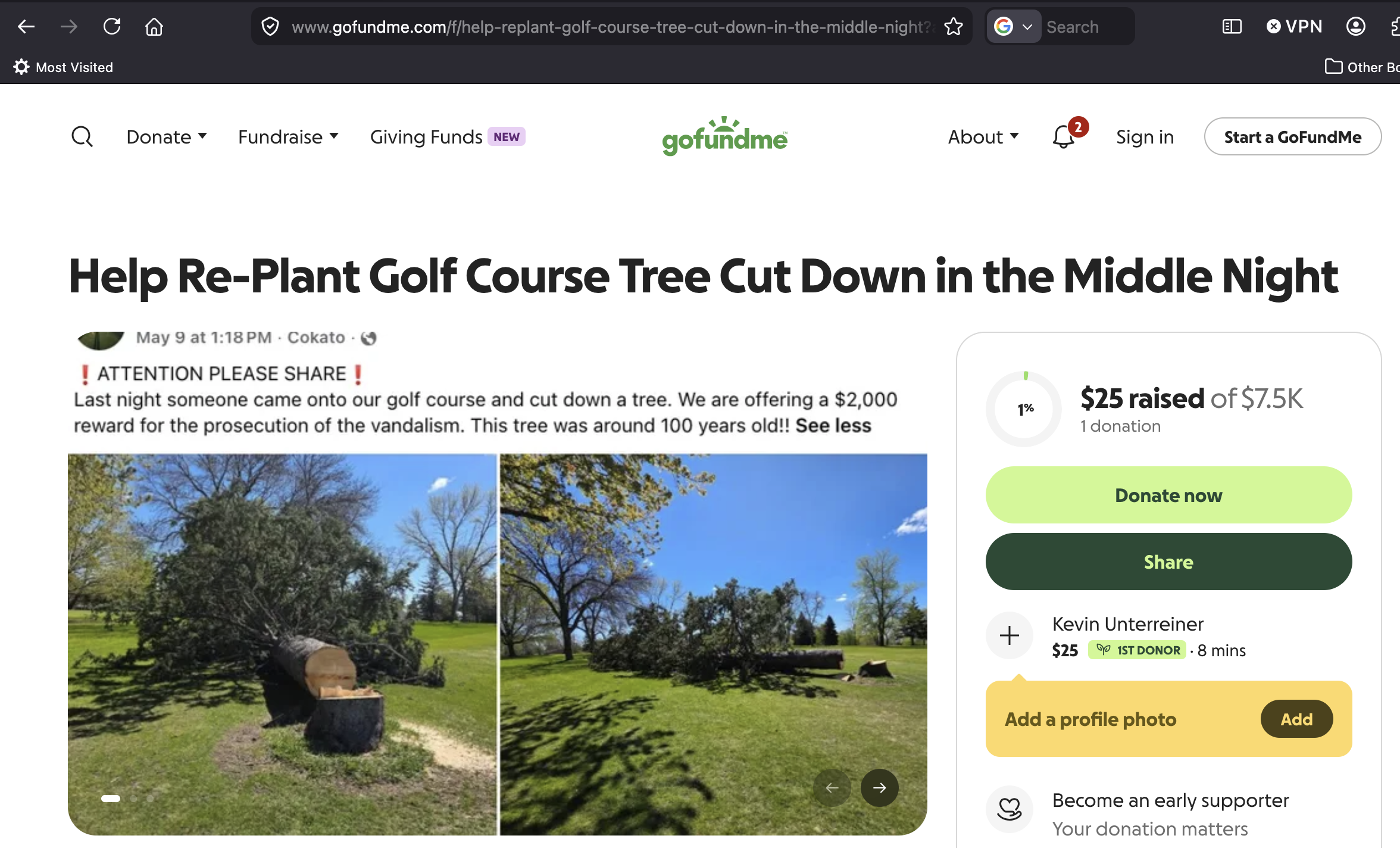
Task: Select the first carousel slide indicator dot
Action: [111, 799]
